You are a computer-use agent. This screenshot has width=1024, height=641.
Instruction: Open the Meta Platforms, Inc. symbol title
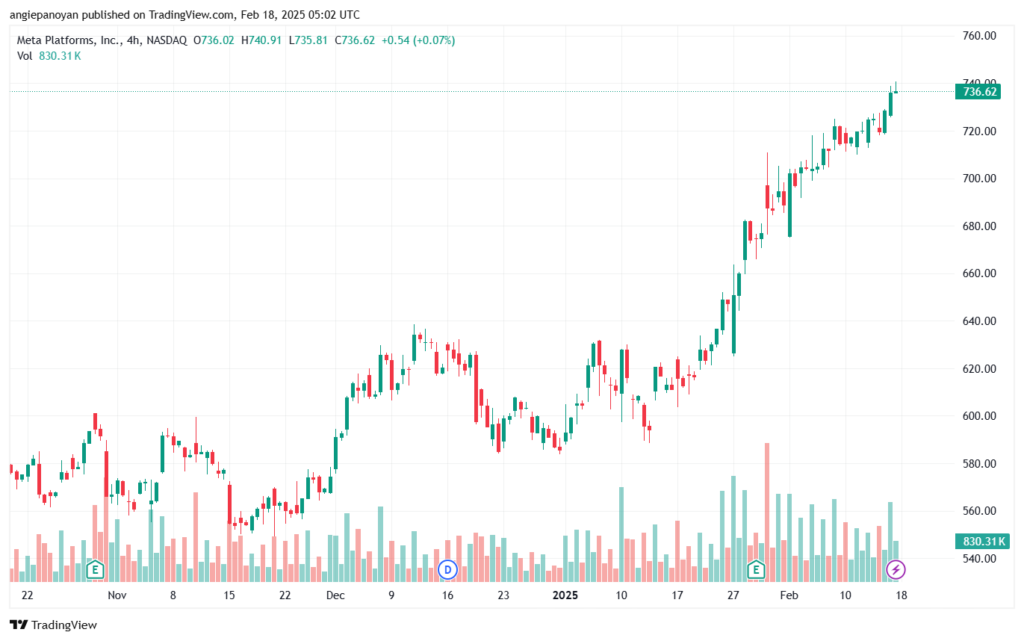click(69, 40)
